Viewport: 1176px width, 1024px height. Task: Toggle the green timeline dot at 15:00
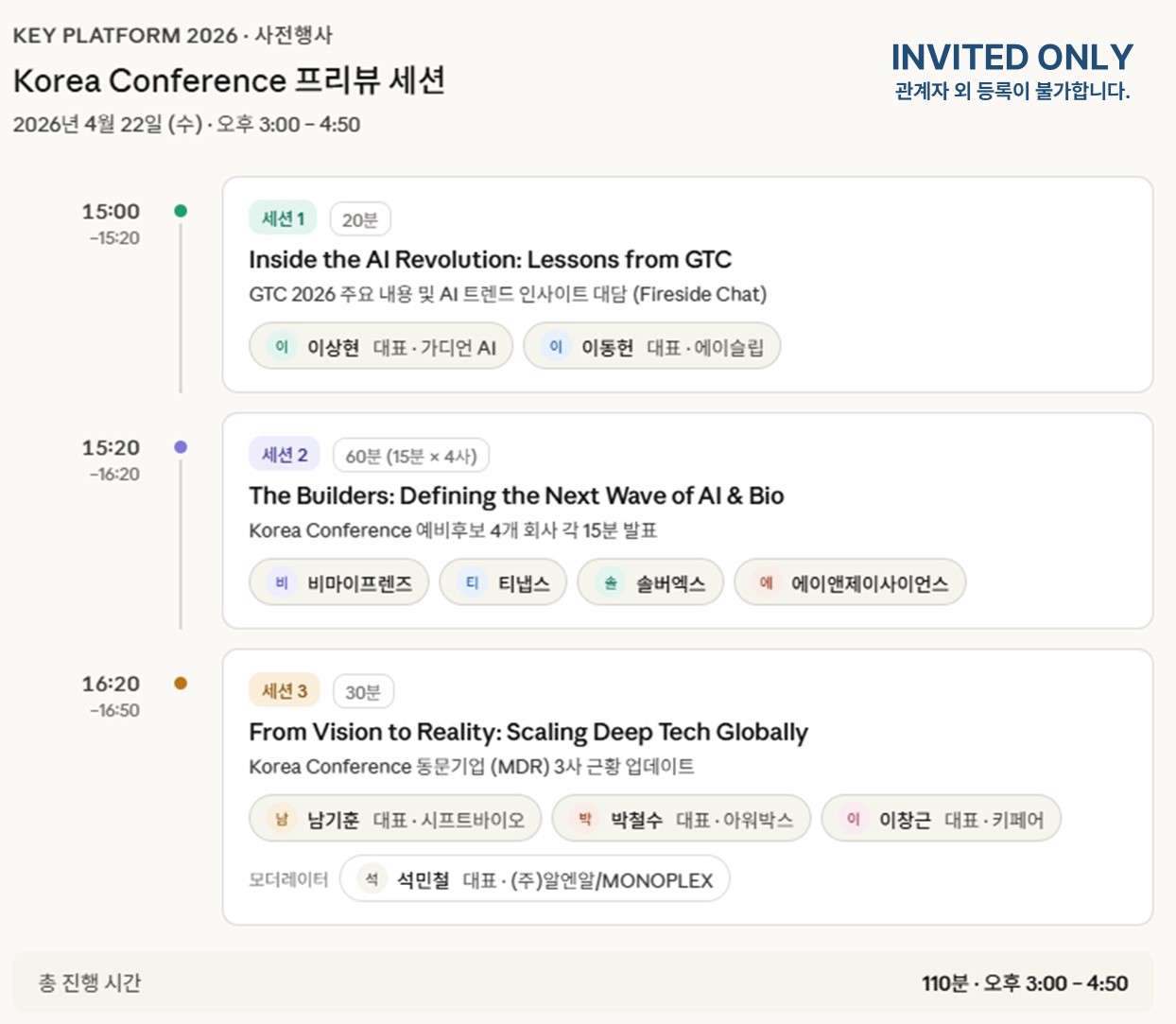(x=180, y=210)
